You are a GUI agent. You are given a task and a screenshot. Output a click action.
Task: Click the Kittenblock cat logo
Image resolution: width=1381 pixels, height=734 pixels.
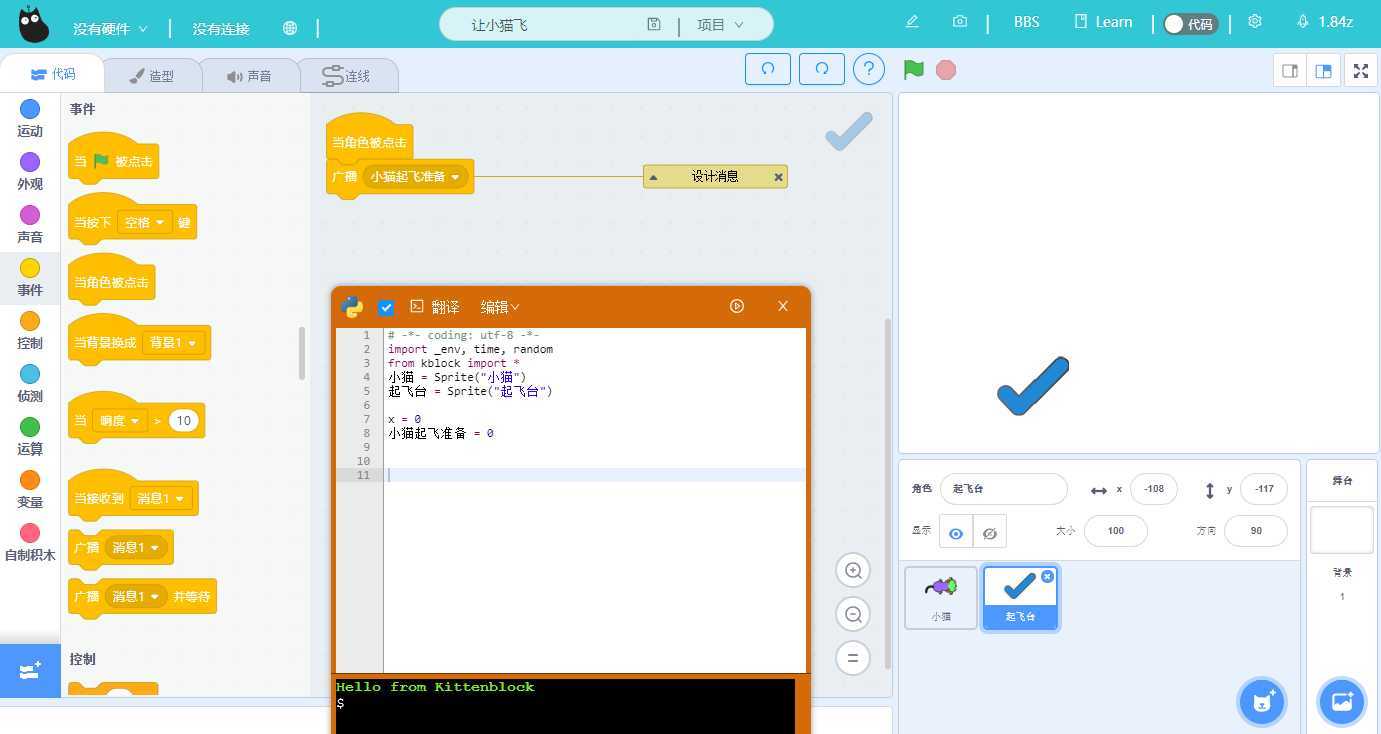[x=33, y=24]
